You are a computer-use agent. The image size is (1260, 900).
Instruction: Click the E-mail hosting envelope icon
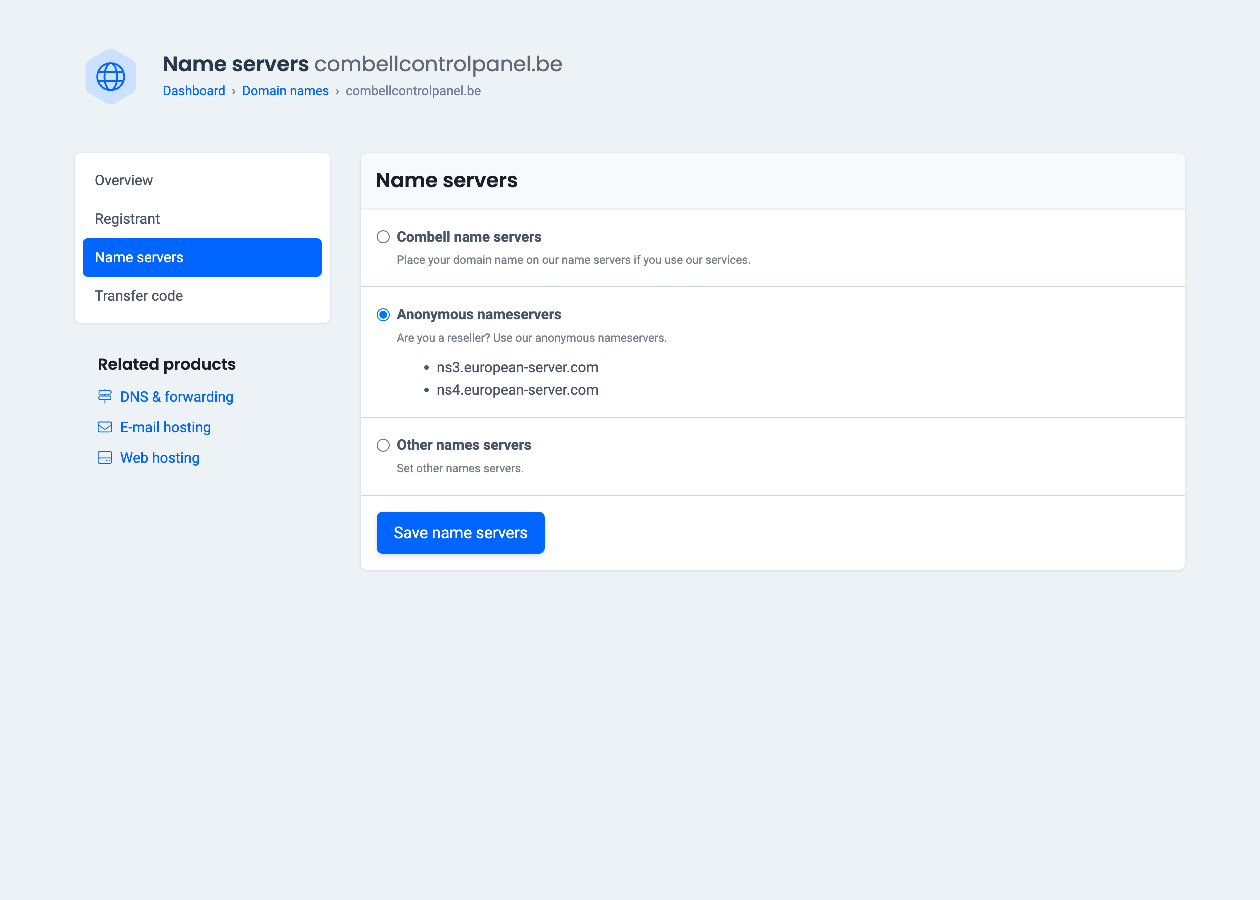[x=105, y=427]
